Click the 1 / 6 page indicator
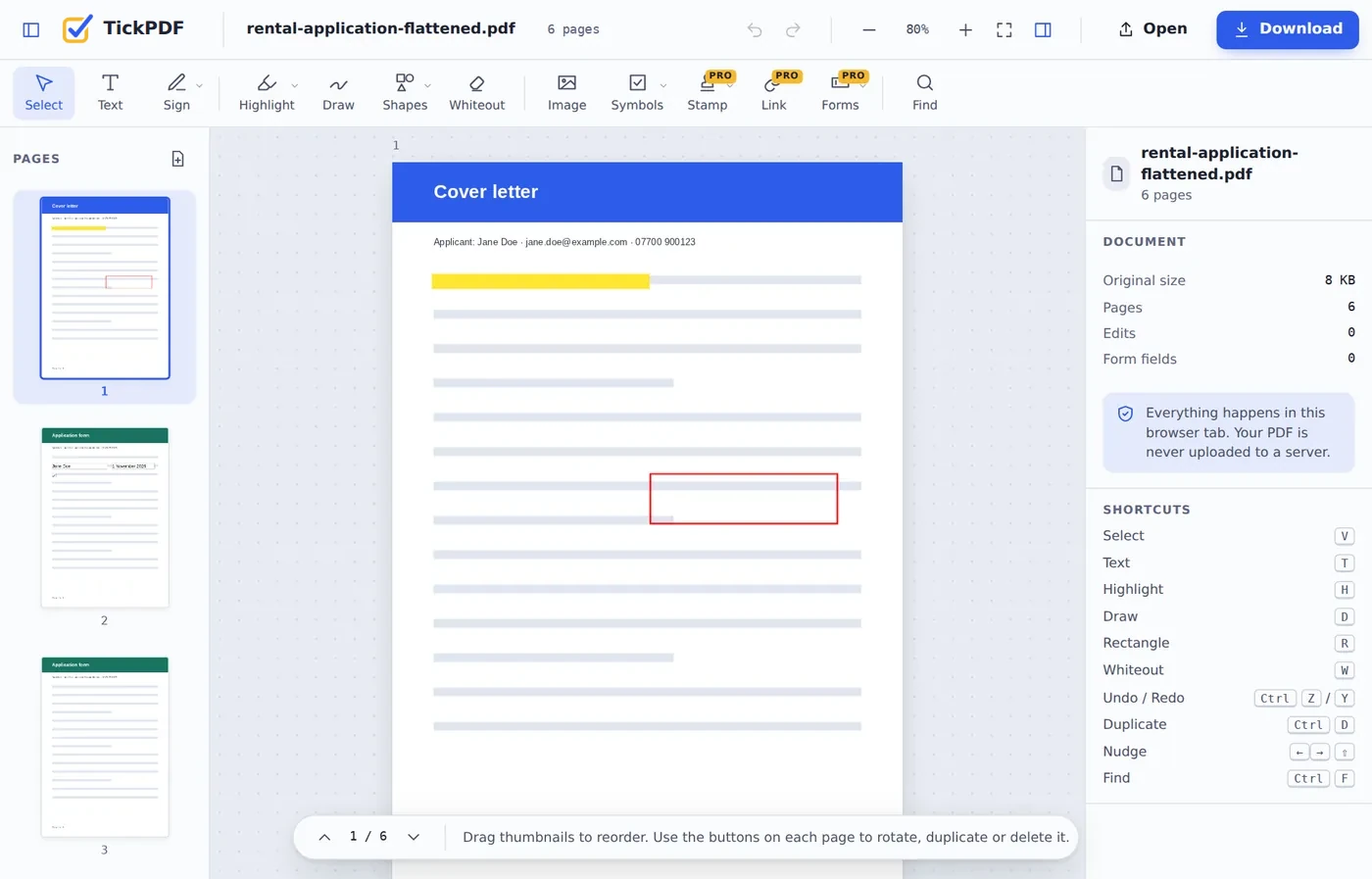Image resolution: width=1372 pixels, height=879 pixels. (368, 837)
